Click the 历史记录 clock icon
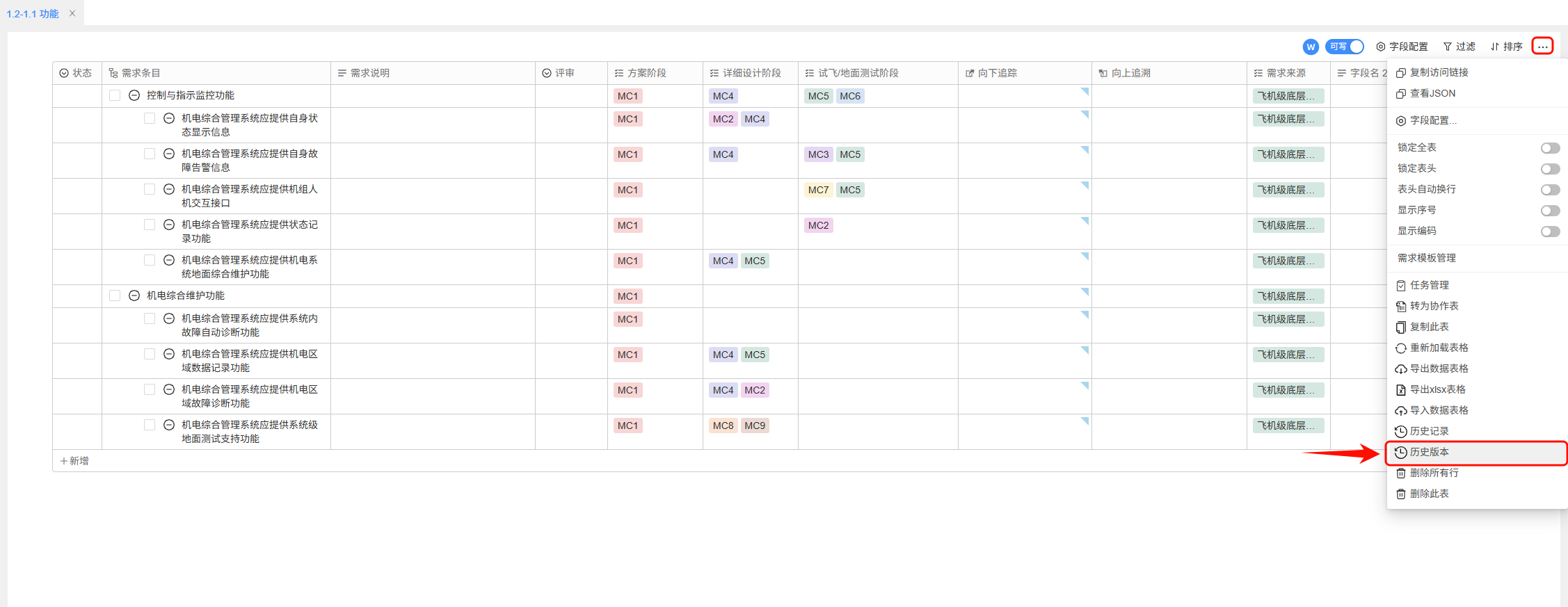Image resolution: width=1568 pixels, height=607 pixels. pyautogui.click(x=1401, y=431)
